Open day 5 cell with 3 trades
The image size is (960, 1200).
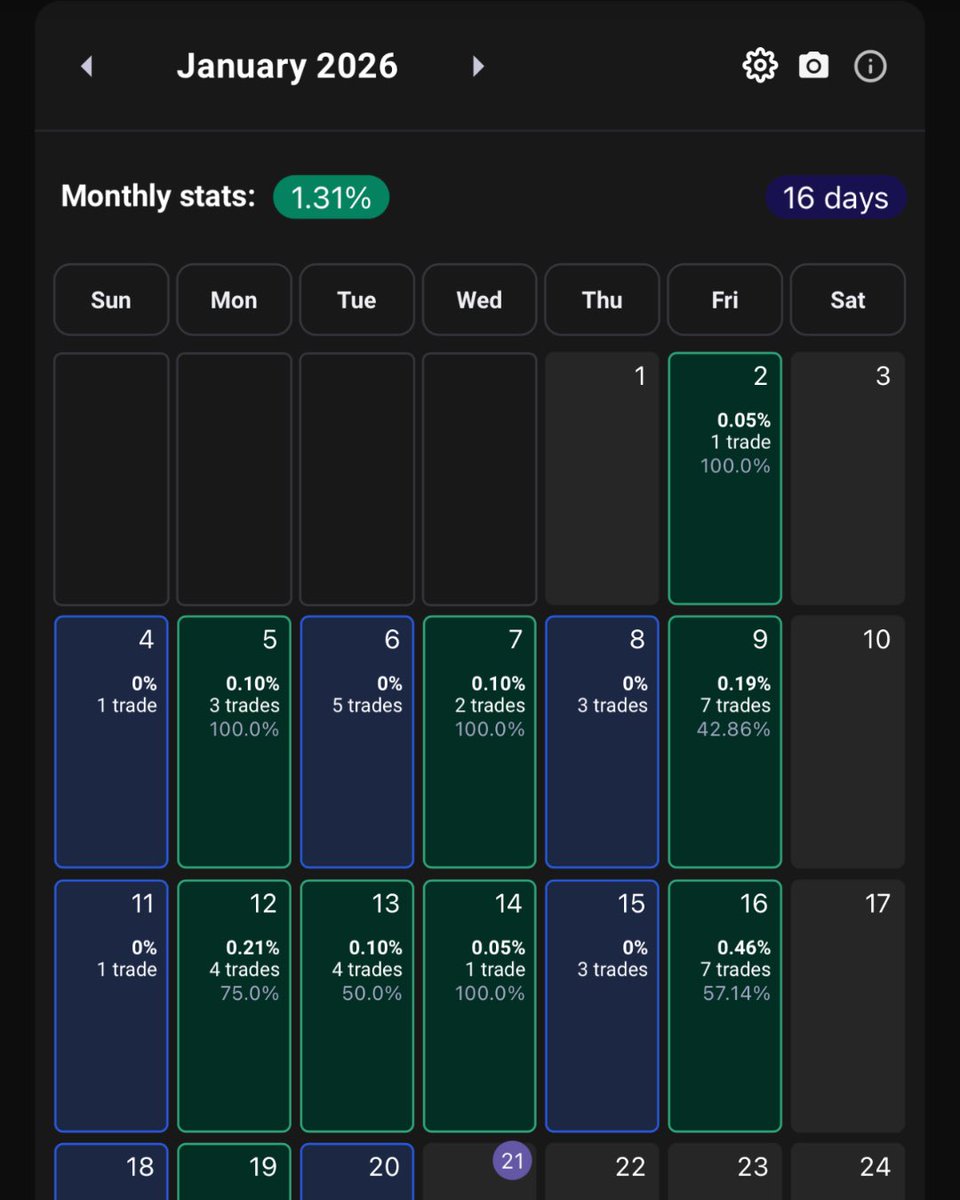coord(234,742)
